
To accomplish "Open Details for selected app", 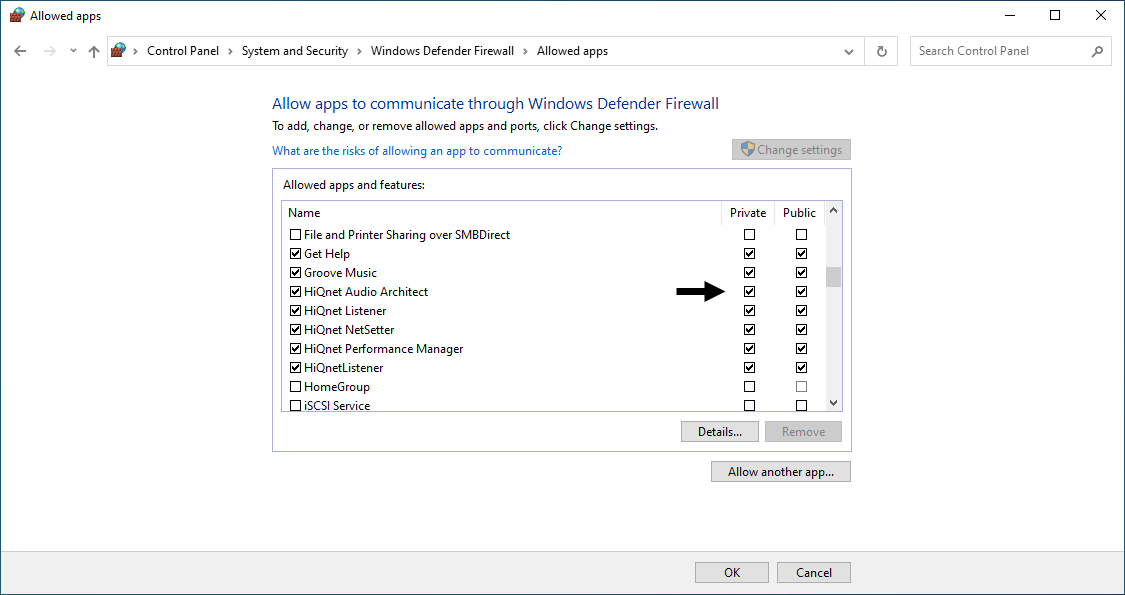I will (720, 431).
